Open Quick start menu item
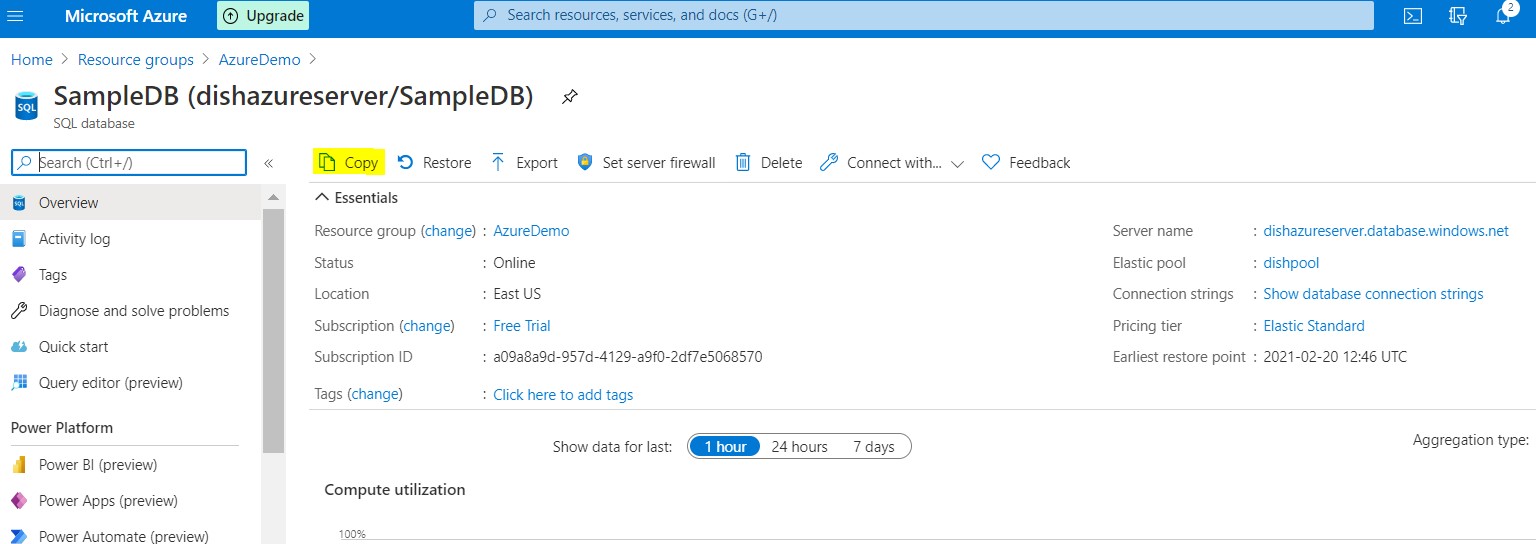 click(130, 347)
